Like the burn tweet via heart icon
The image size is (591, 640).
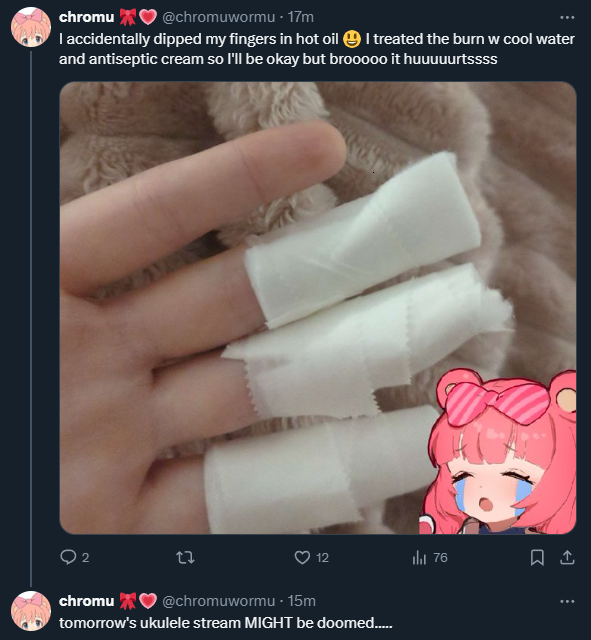(302, 558)
